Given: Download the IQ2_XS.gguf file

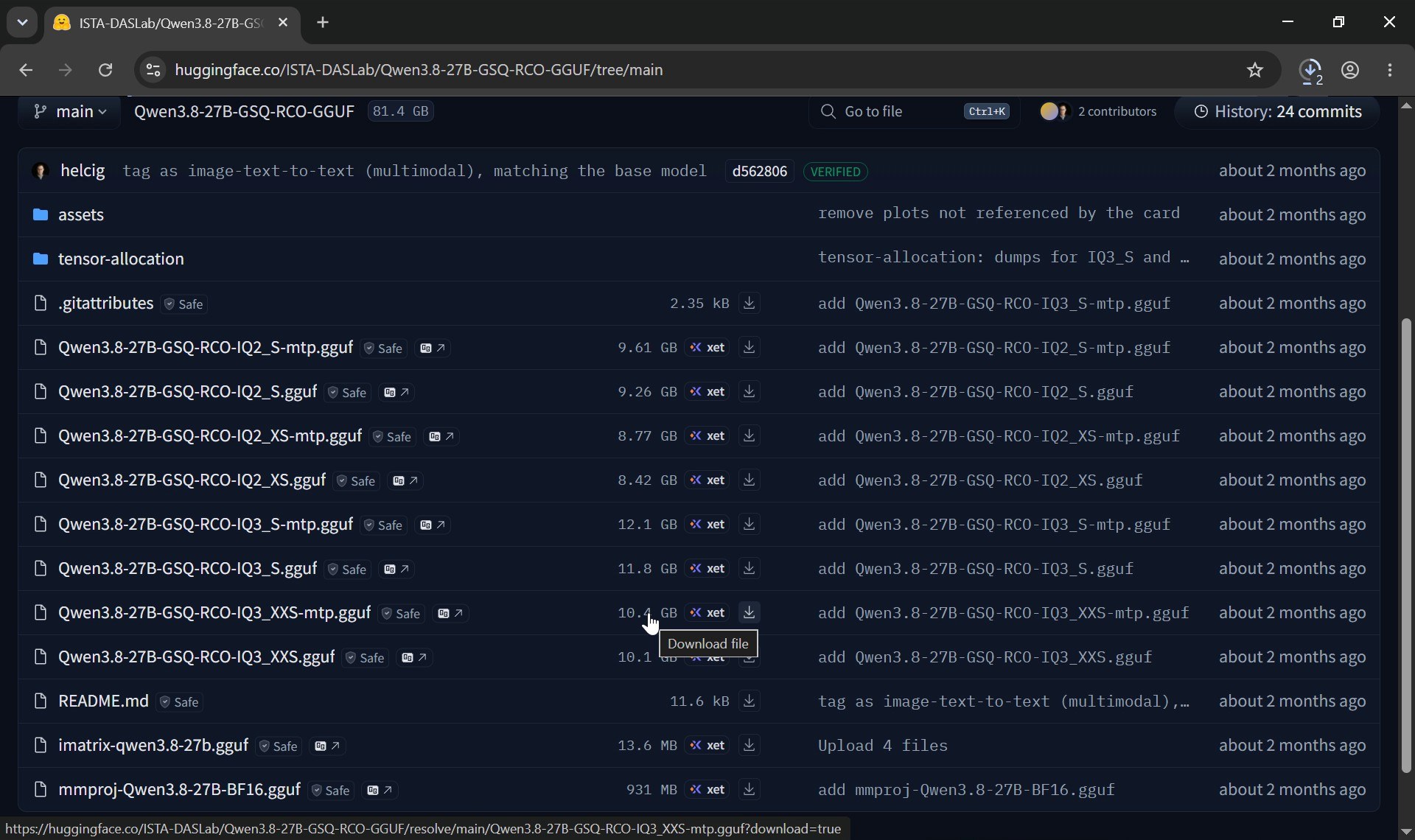Looking at the screenshot, I should (749, 480).
